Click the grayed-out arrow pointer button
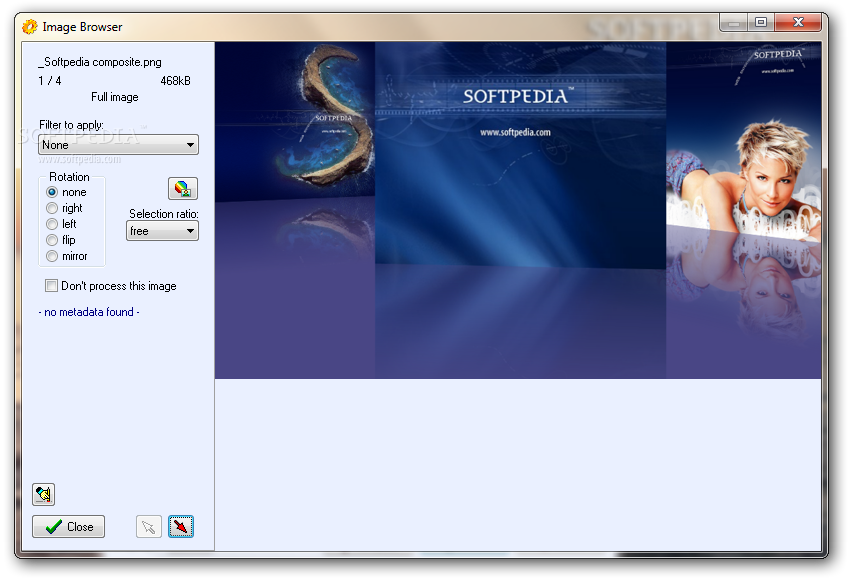 [x=148, y=526]
